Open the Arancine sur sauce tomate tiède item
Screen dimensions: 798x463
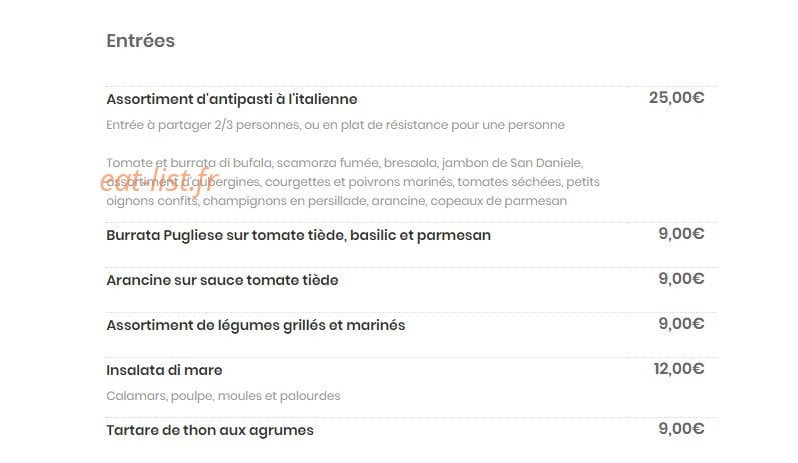(x=222, y=280)
